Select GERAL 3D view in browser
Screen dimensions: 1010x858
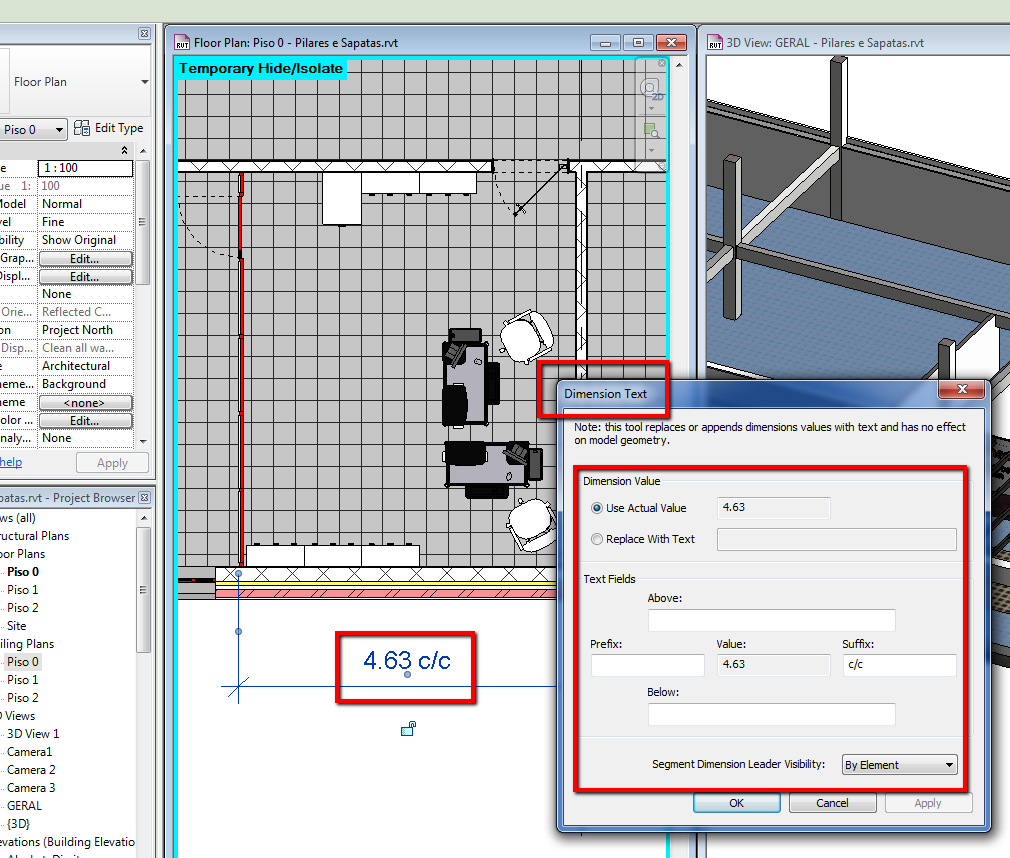pyautogui.click(x=25, y=806)
